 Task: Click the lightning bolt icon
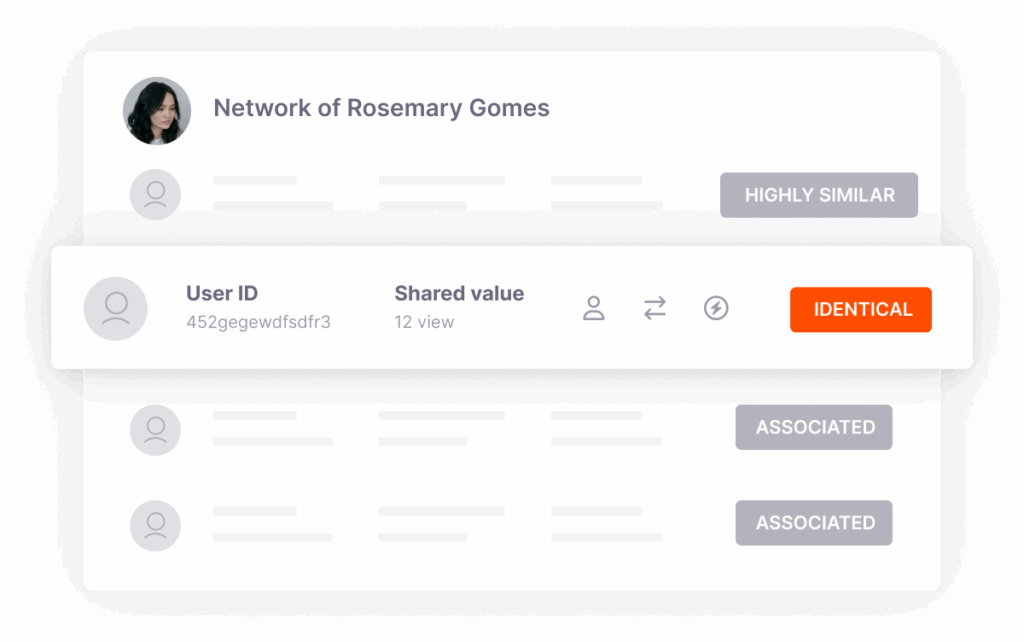pos(716,308)
